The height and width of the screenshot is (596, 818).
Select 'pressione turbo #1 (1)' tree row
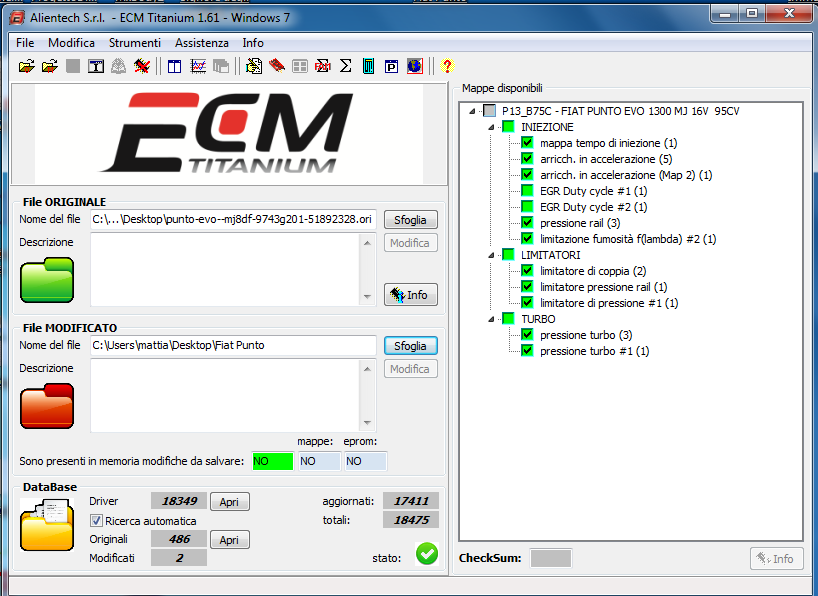click(x=594, y=351)
